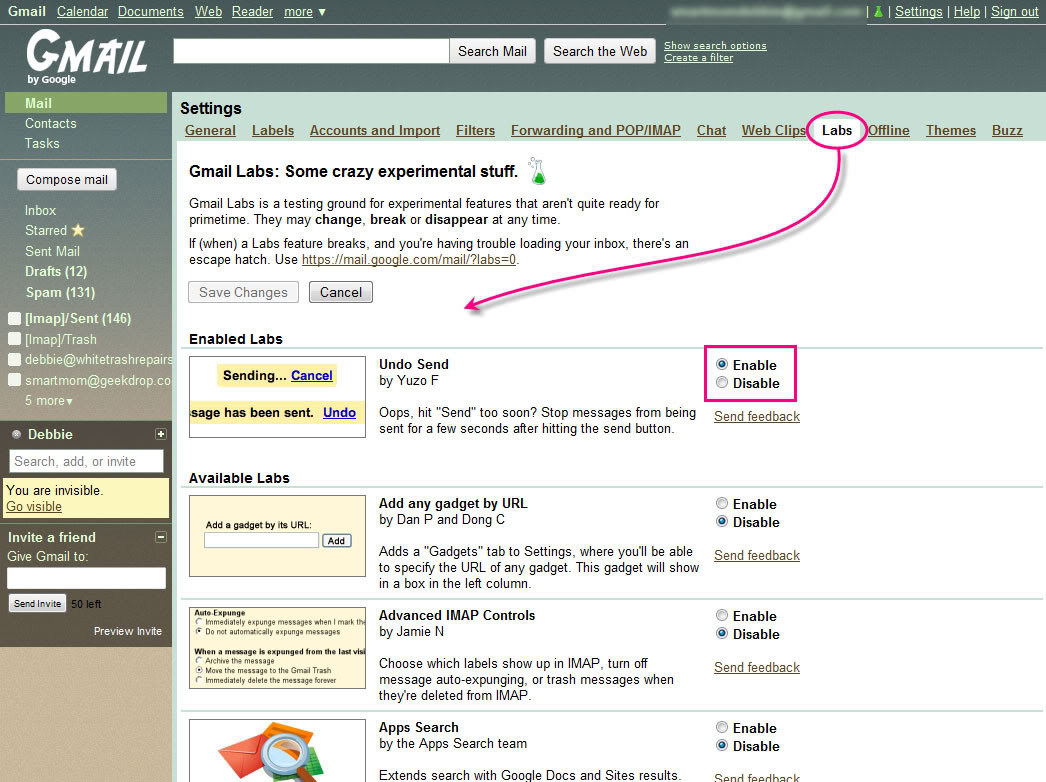Viewport: 1046px width, 782px height.
Task: Open the Offline settings tab
Action: [889, 131]
